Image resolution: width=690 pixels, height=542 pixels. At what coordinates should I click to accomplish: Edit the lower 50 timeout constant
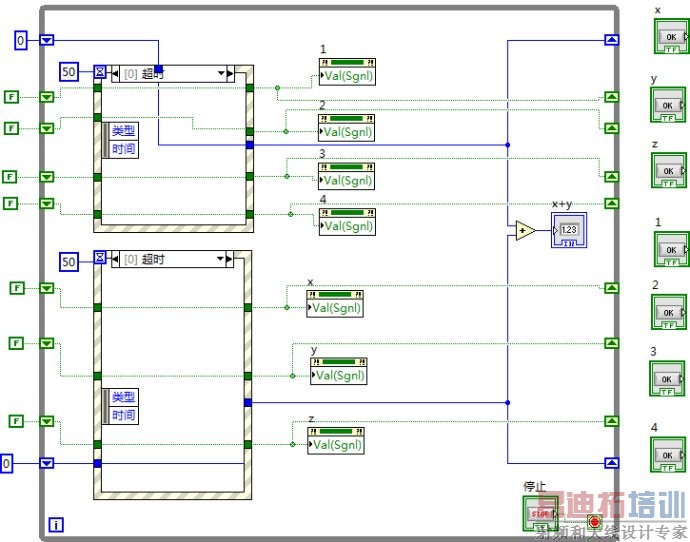[69, 262]
